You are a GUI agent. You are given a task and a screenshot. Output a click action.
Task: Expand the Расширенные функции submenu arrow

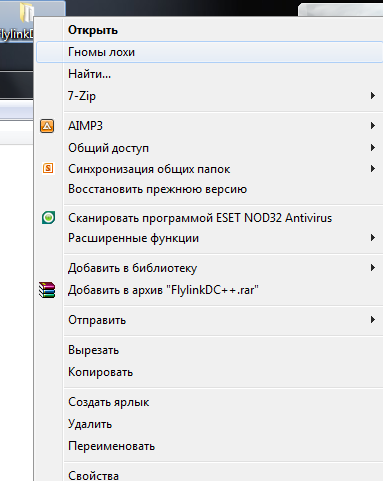coord(373,238)
